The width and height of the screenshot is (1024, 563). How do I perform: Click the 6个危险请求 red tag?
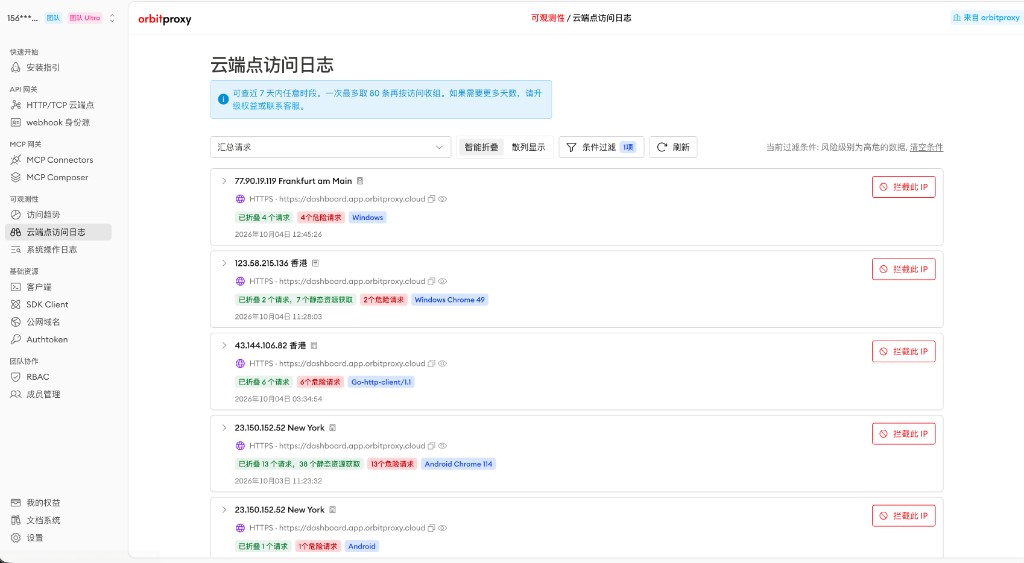(320, 382)
